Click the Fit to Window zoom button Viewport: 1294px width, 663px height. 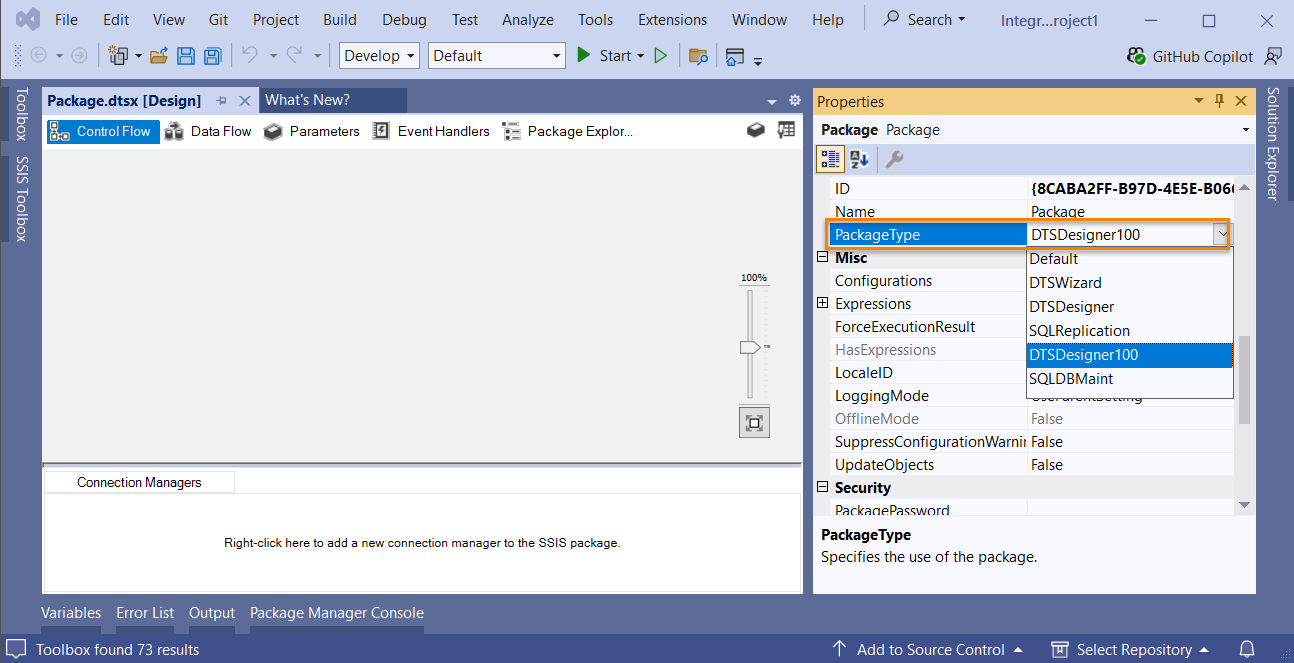pos(754,423)
